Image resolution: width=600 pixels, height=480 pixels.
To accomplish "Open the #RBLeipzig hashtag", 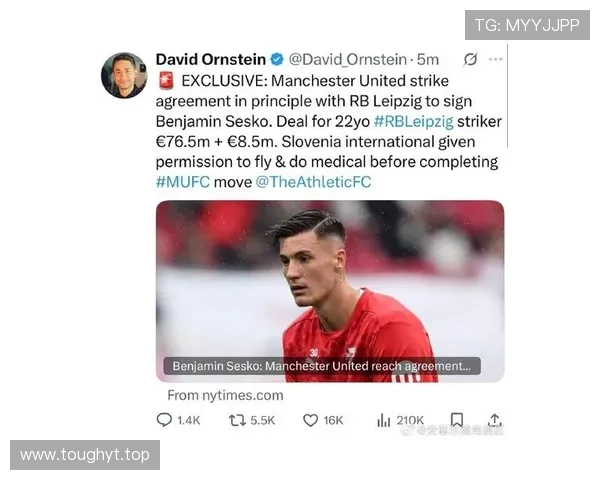I will coord(413,121).
